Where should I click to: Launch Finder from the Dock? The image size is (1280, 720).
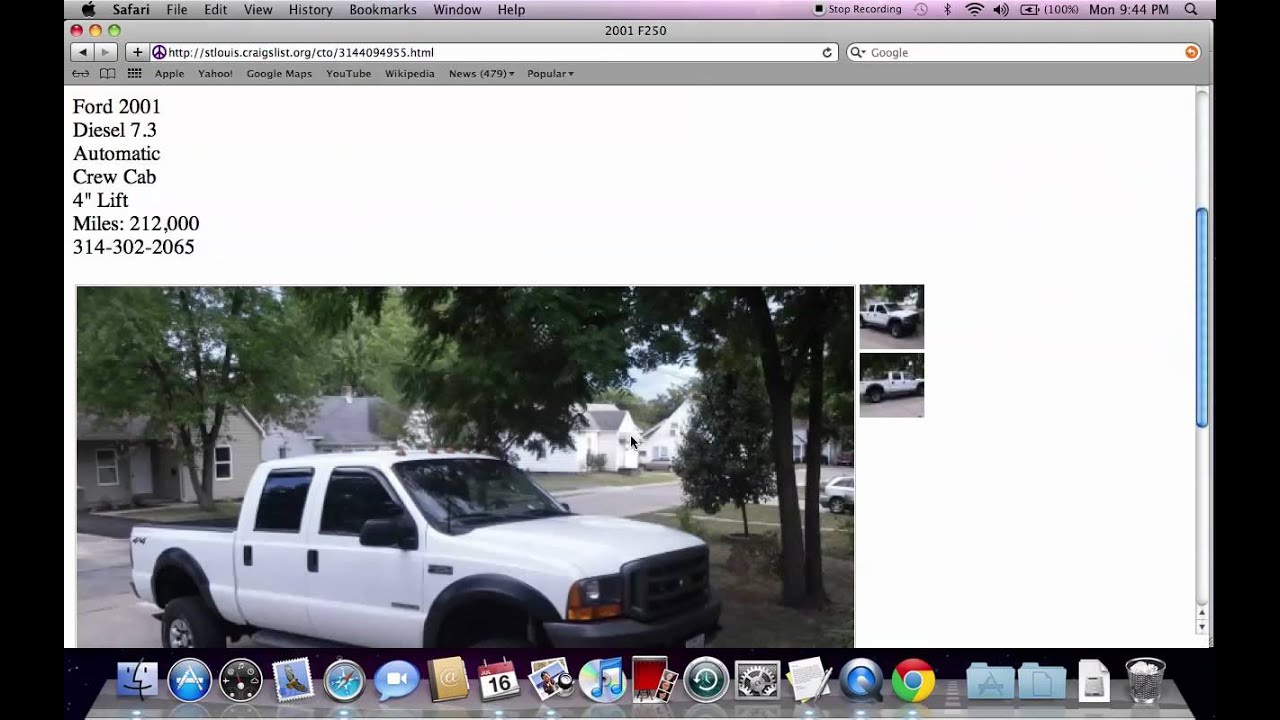click(137, 681)
